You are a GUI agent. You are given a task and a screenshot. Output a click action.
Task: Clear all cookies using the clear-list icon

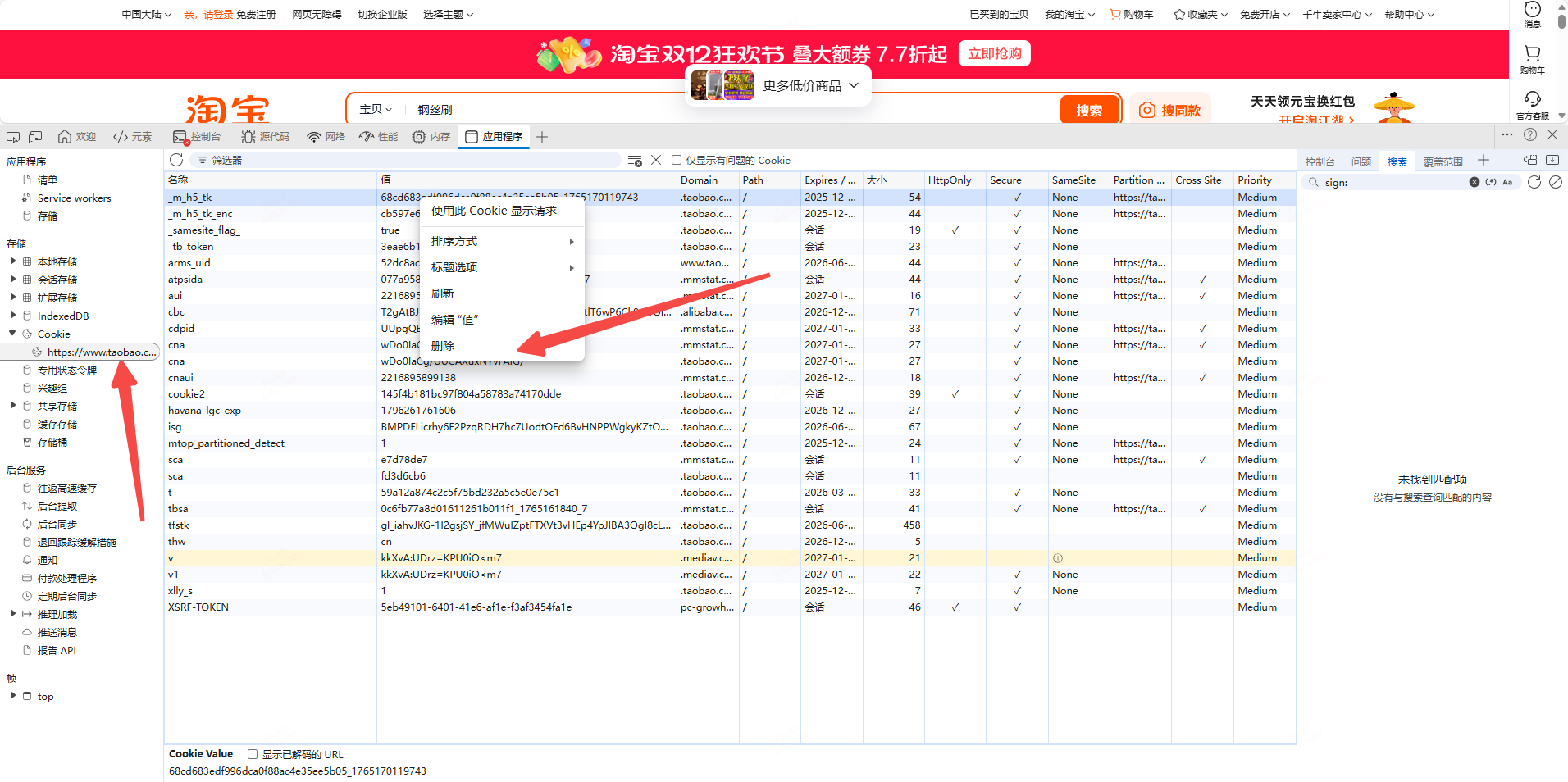coord(635,160)
